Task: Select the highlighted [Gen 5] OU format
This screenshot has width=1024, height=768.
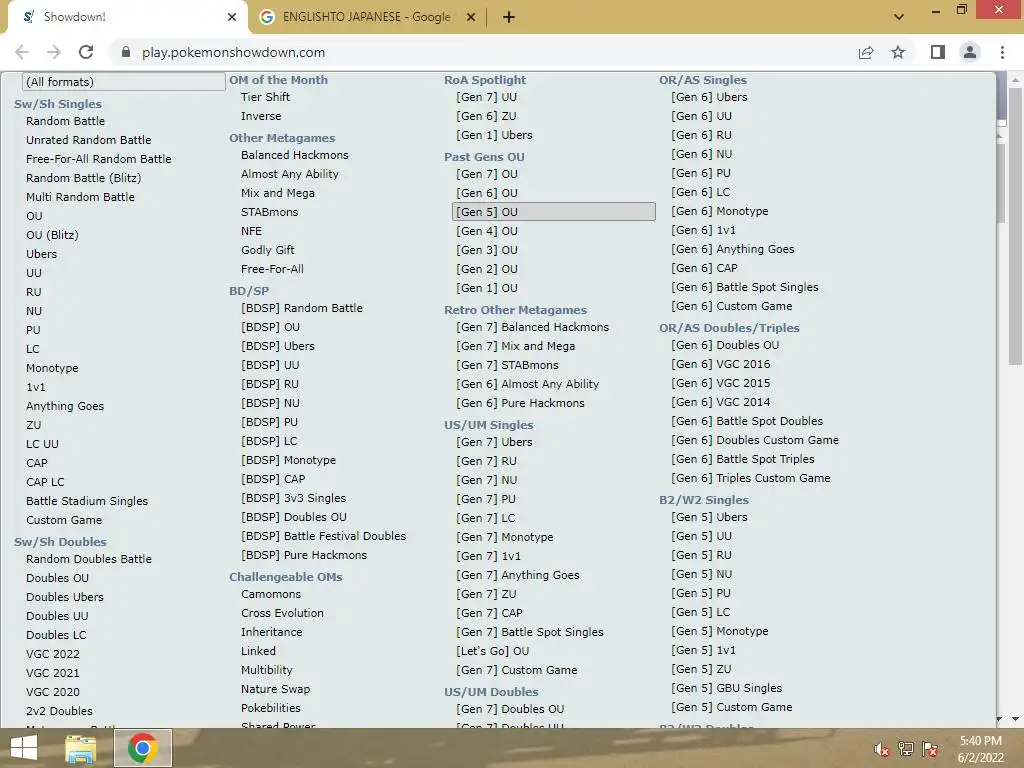Action: pos(554,212)
